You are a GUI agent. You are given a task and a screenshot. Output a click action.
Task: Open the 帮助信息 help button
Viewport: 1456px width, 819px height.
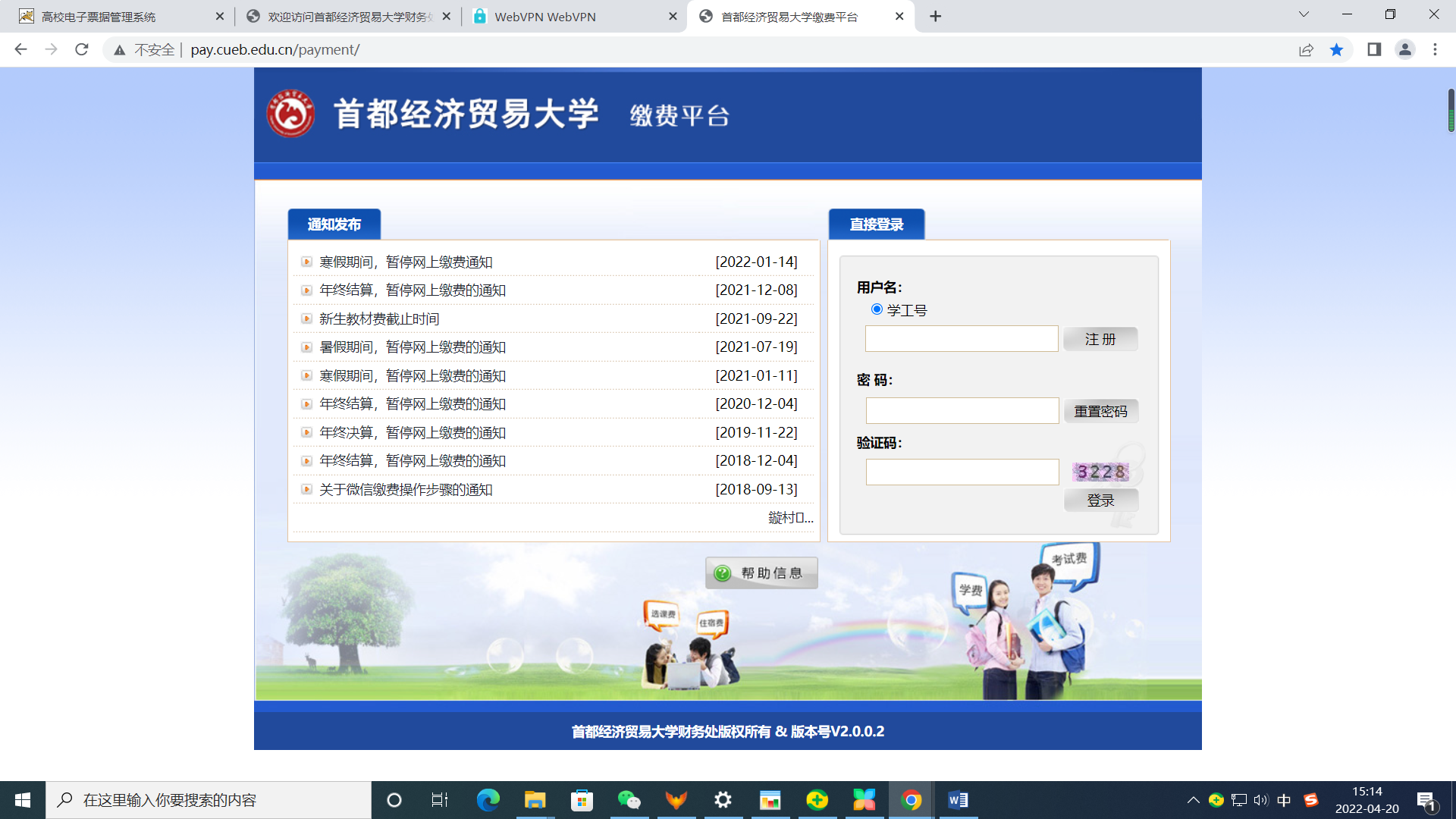point(761,573)
